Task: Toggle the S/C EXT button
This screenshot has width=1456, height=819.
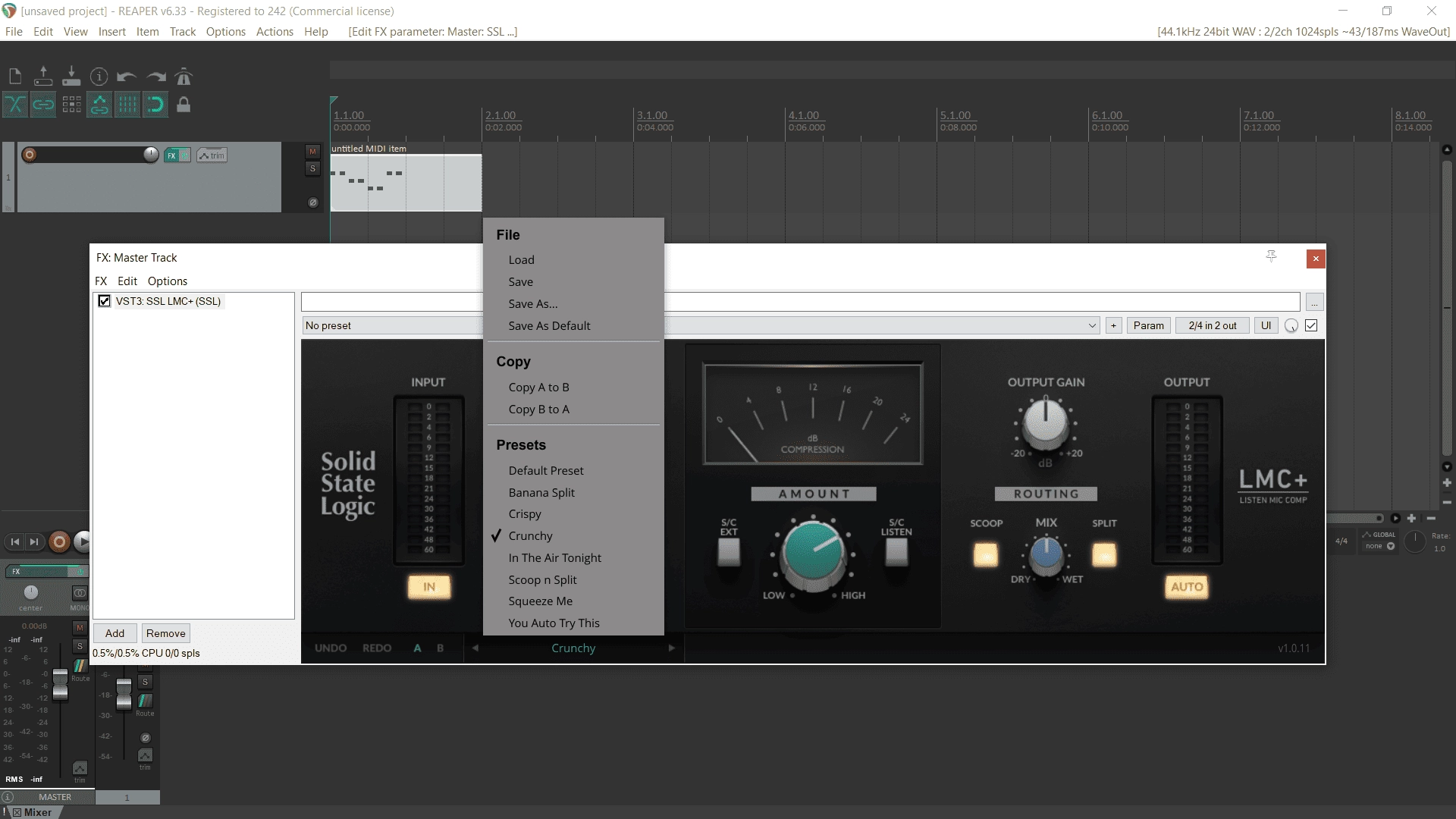Action: 729,552
